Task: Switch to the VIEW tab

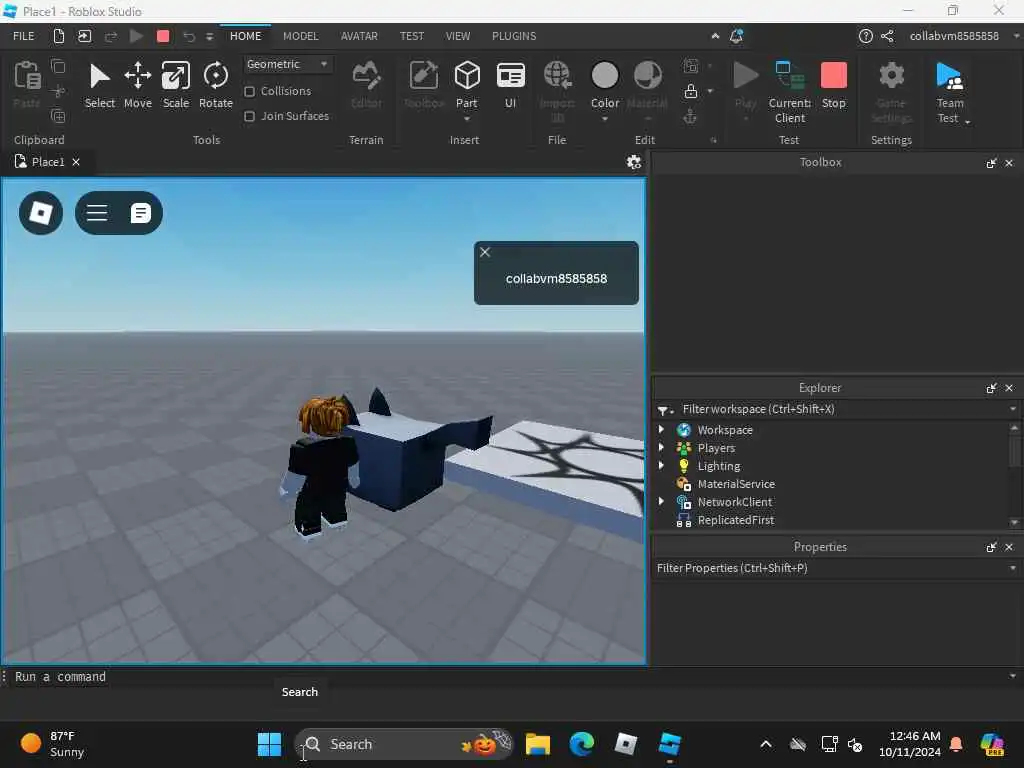Action: [457, 36]
